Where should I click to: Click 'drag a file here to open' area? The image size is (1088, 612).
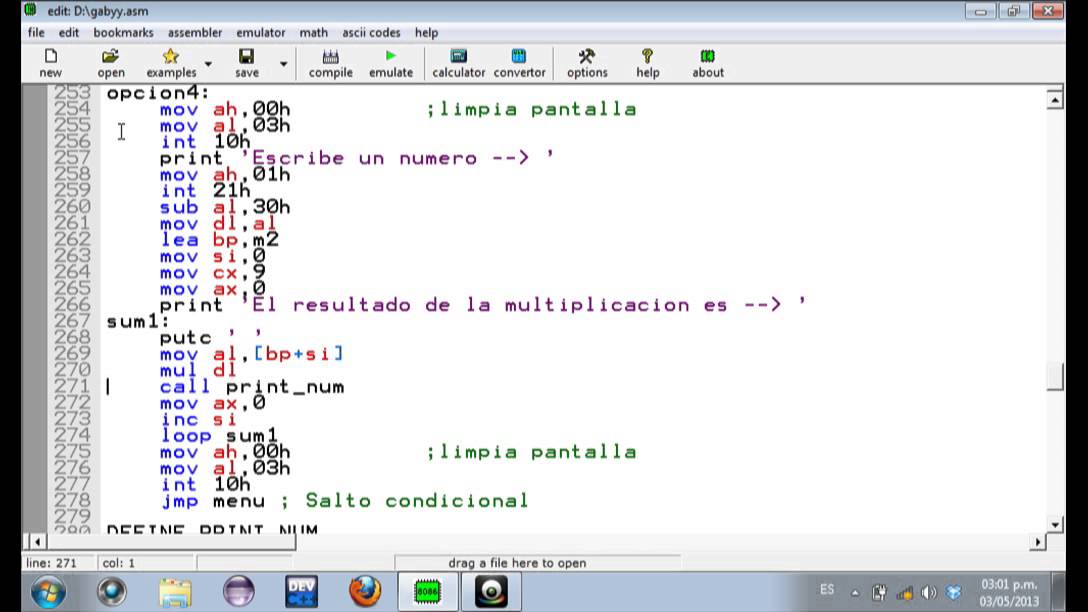(x=517, y=563)
